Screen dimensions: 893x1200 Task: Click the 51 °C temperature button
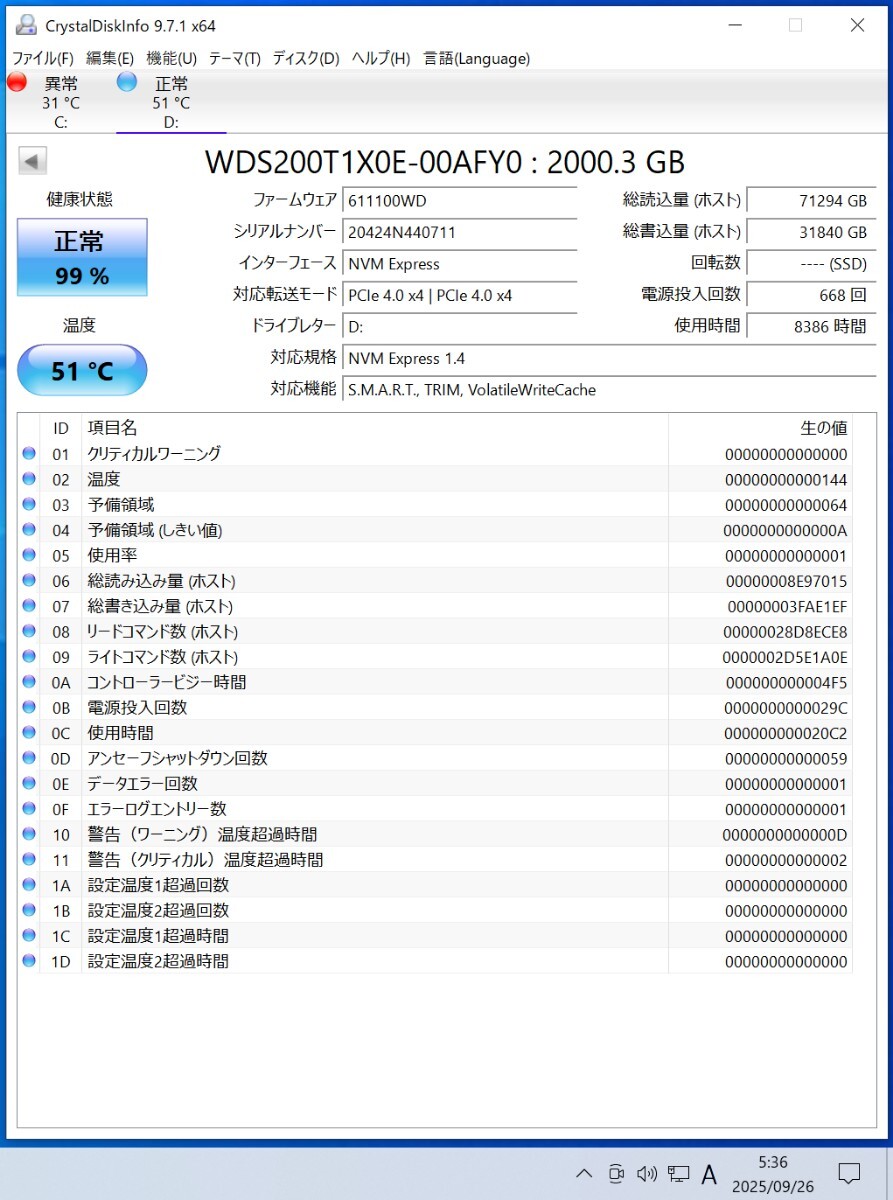tap(82, 371)
